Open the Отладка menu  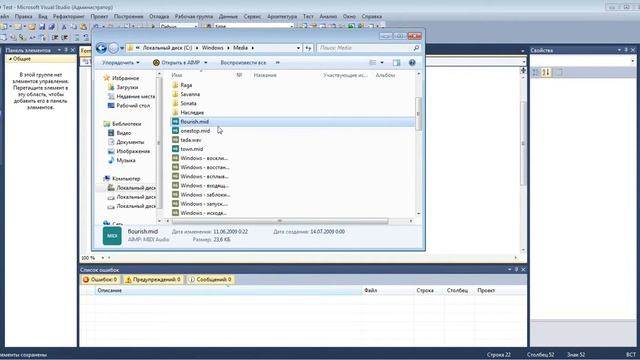159,17
